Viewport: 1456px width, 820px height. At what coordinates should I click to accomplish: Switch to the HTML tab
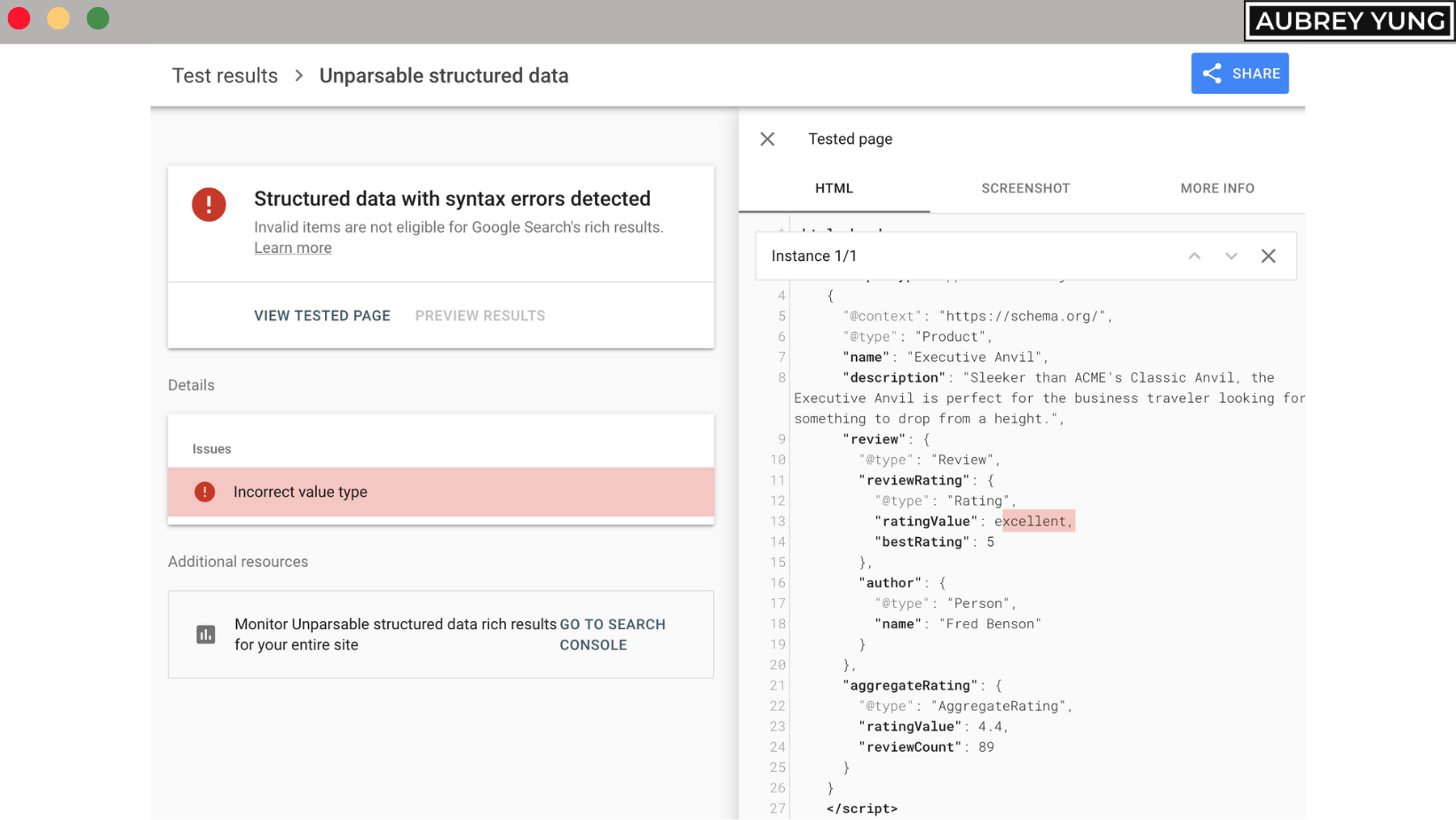[834, 188]
